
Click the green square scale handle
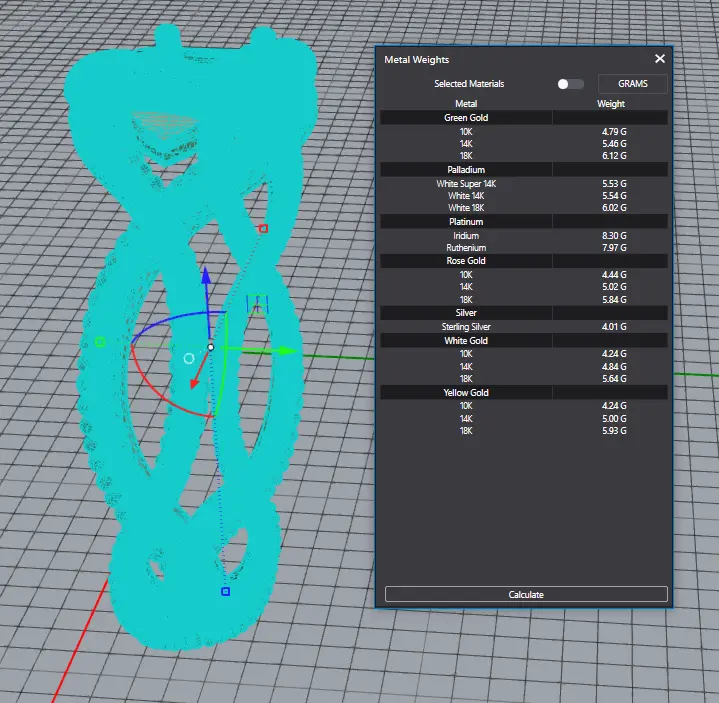click(x=100, y=342)
